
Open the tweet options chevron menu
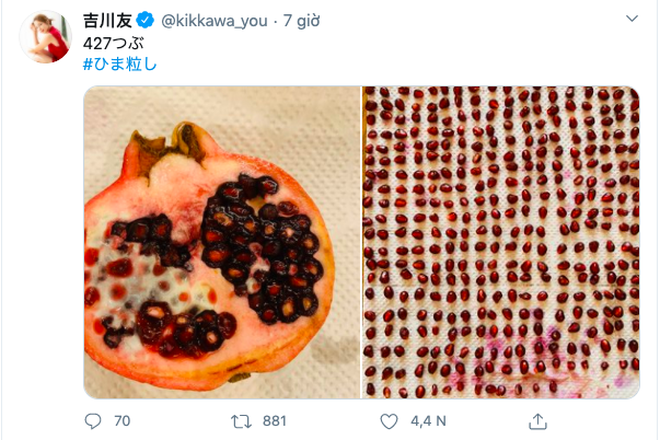click(x=630, y=19)
